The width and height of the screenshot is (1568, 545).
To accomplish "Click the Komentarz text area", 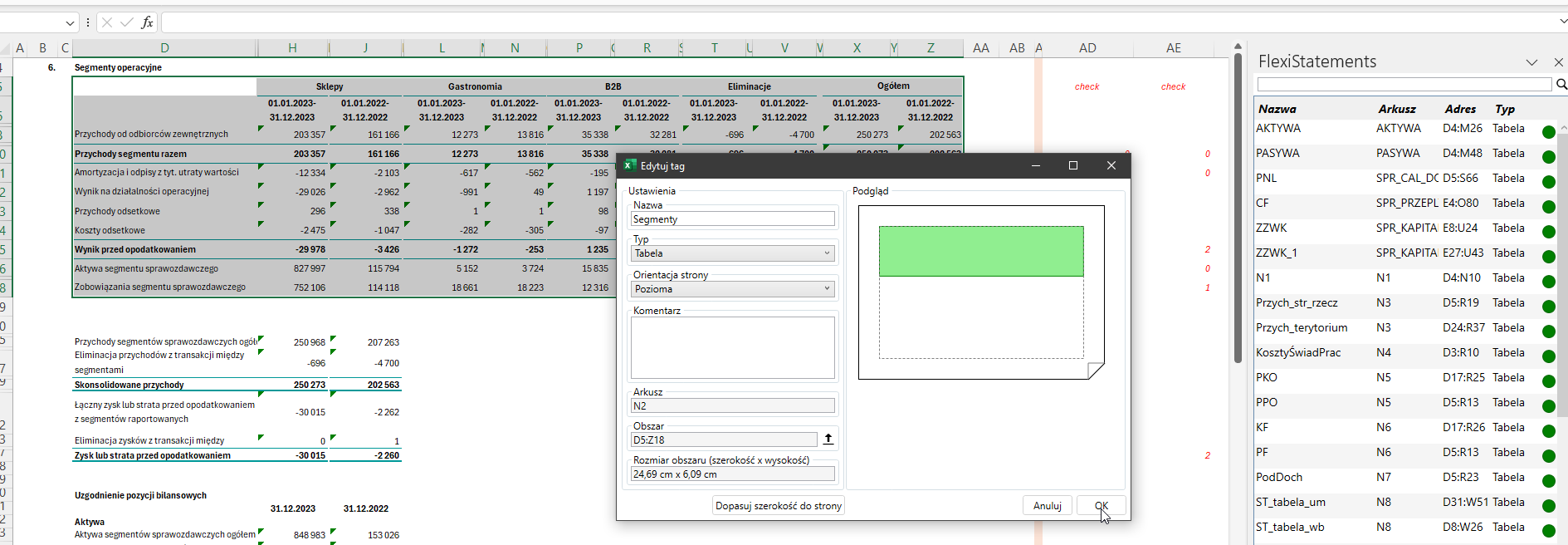I will [732, 347].
